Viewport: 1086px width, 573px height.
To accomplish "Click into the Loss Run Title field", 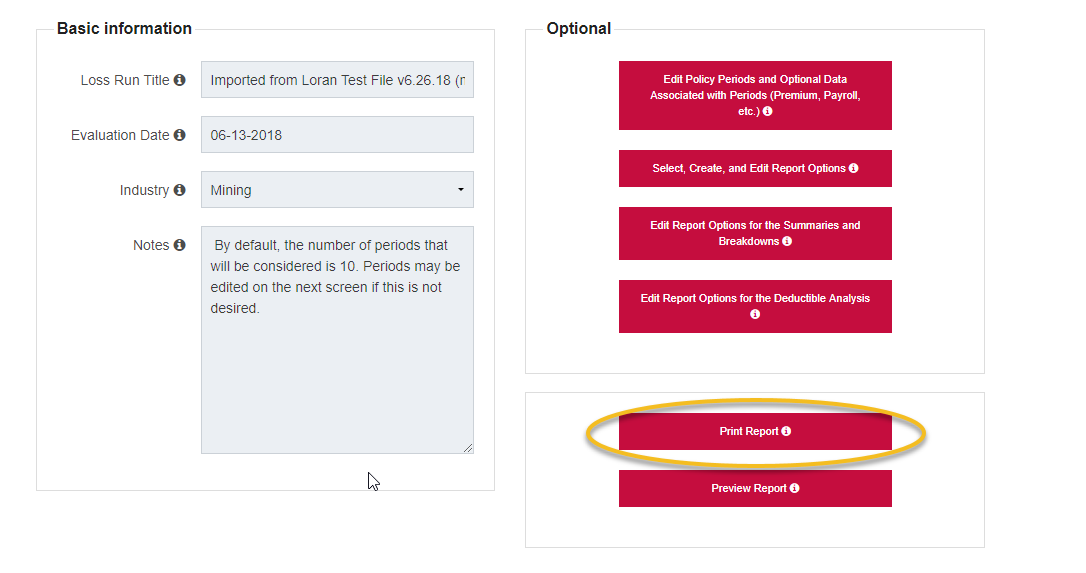I will click(x=337, y=80).
